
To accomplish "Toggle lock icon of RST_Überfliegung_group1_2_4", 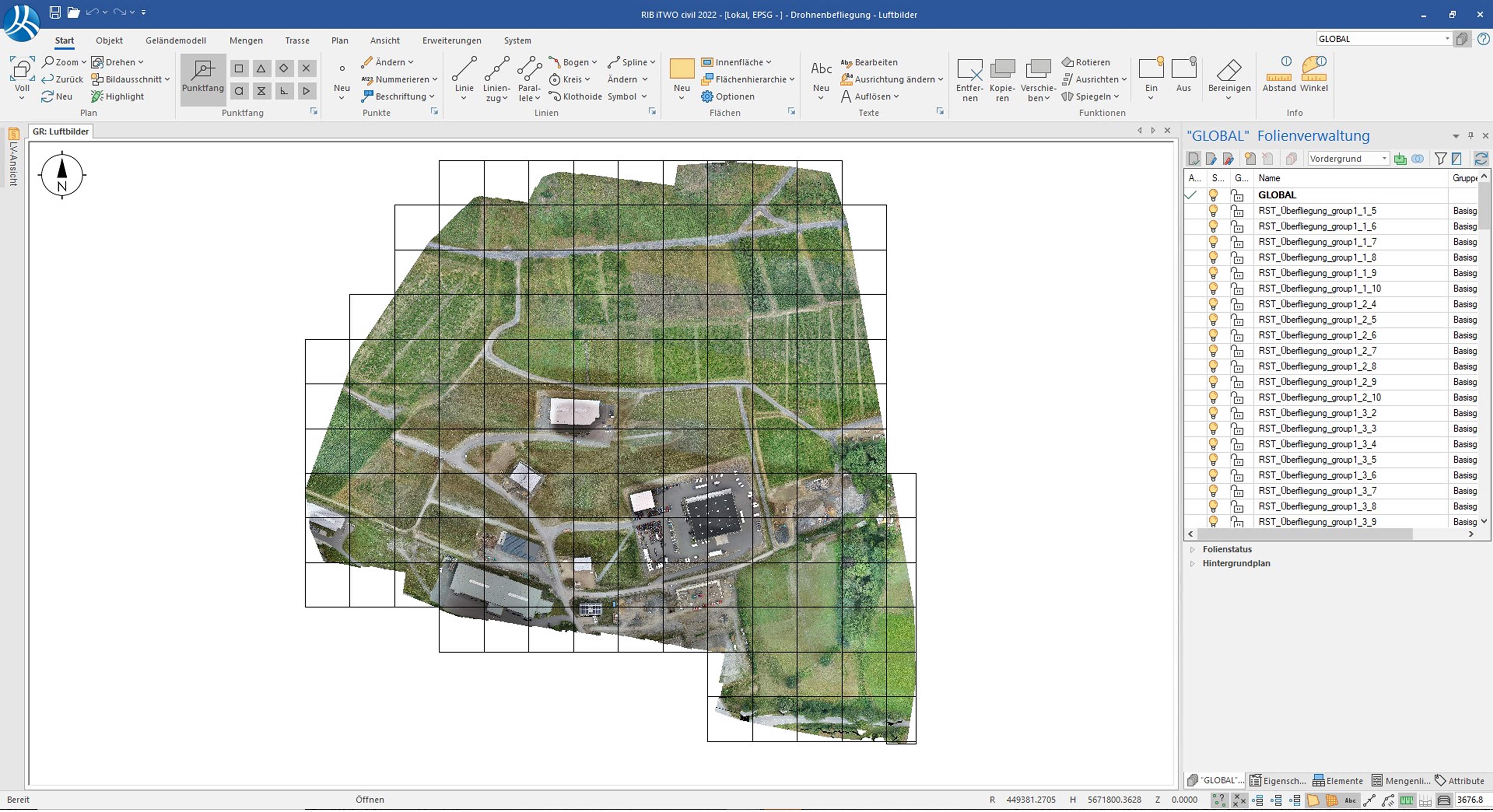I will pyautogui.click(x=1238, y=304).
